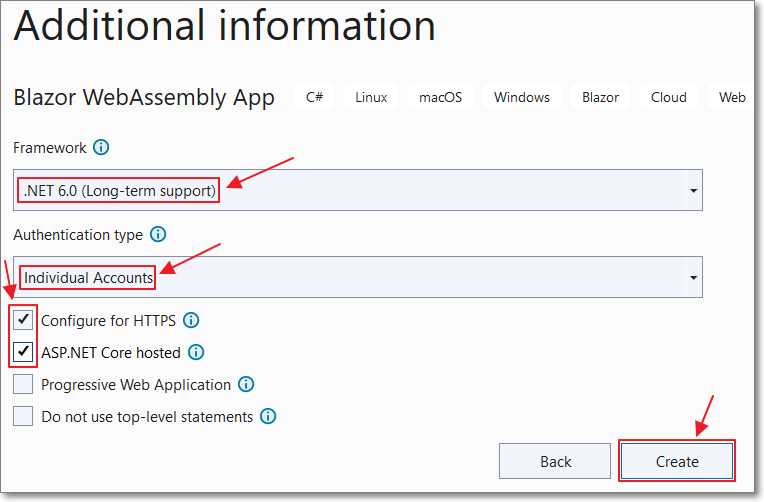Click the C# tag
764x502 pixels.
[x=314, y=97]
